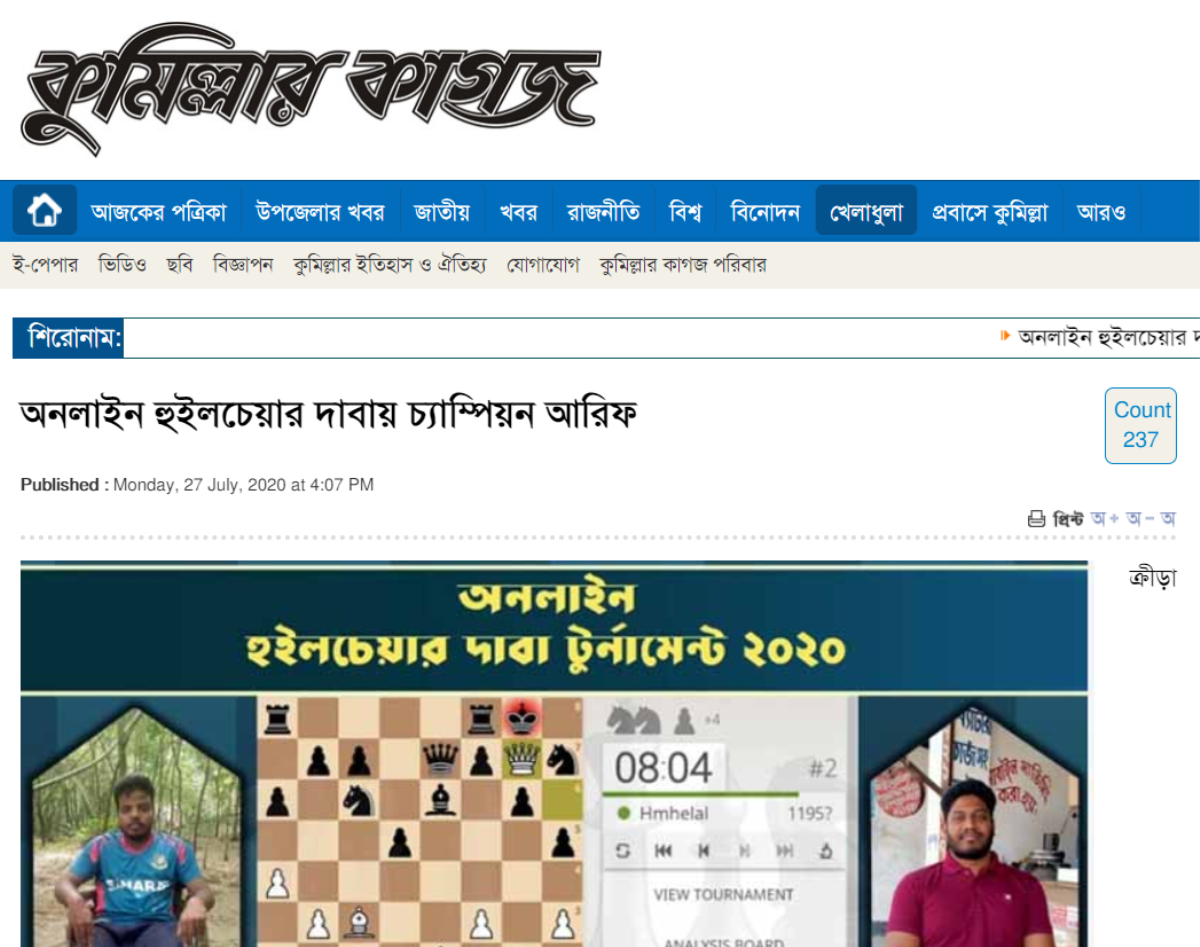The width and height of the screenshot is (1200, 947).
Task: Open the উপজেলার খবর section
Action: [x=320, y=211]
